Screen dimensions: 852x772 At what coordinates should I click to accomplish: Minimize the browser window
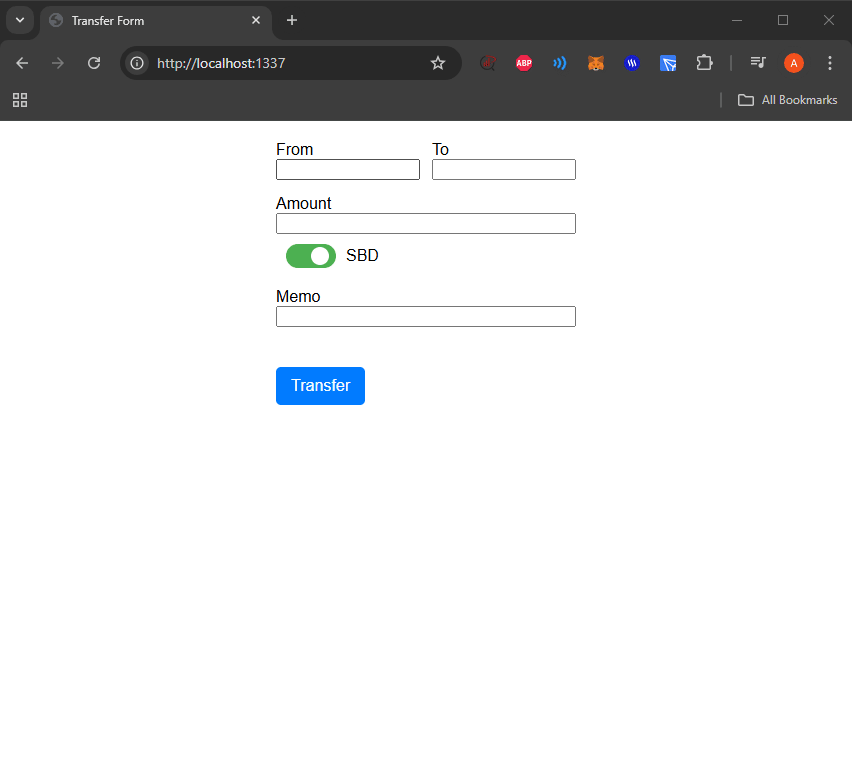click(x=737, y=20)
